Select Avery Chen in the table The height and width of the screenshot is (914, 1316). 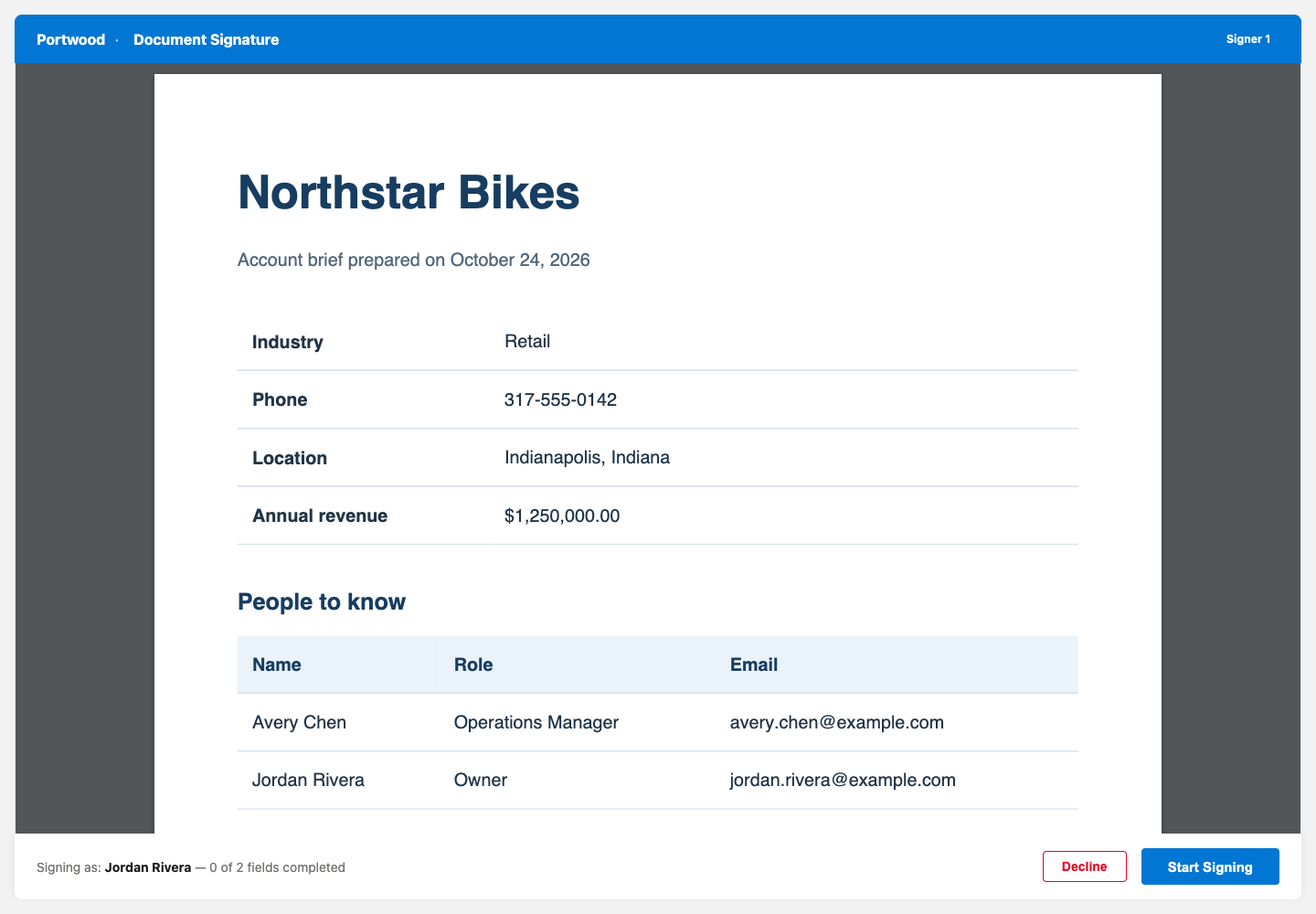point(299,722)
